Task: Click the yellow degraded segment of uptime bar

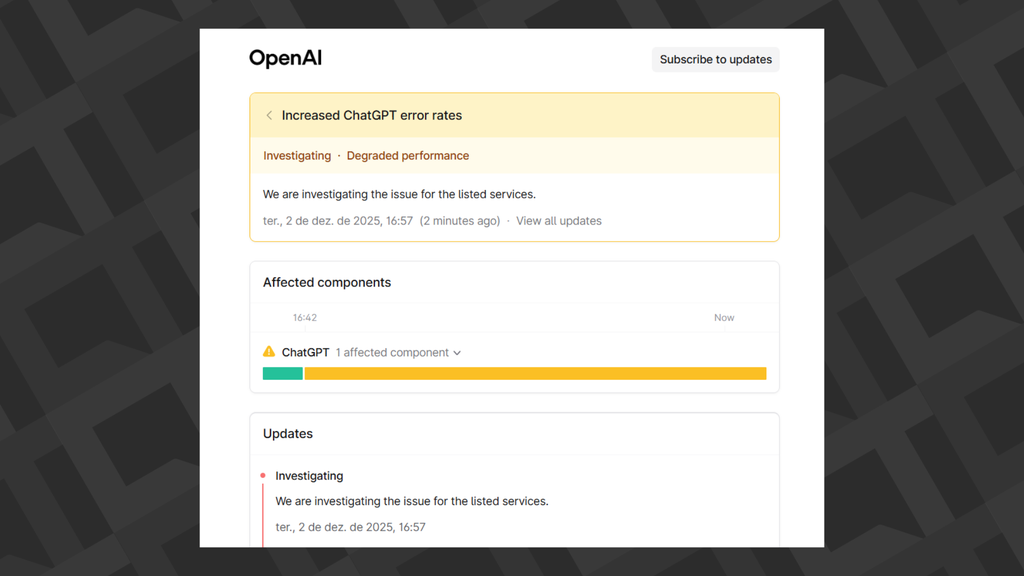Action: pyautogui.click(x=535, y=374)
